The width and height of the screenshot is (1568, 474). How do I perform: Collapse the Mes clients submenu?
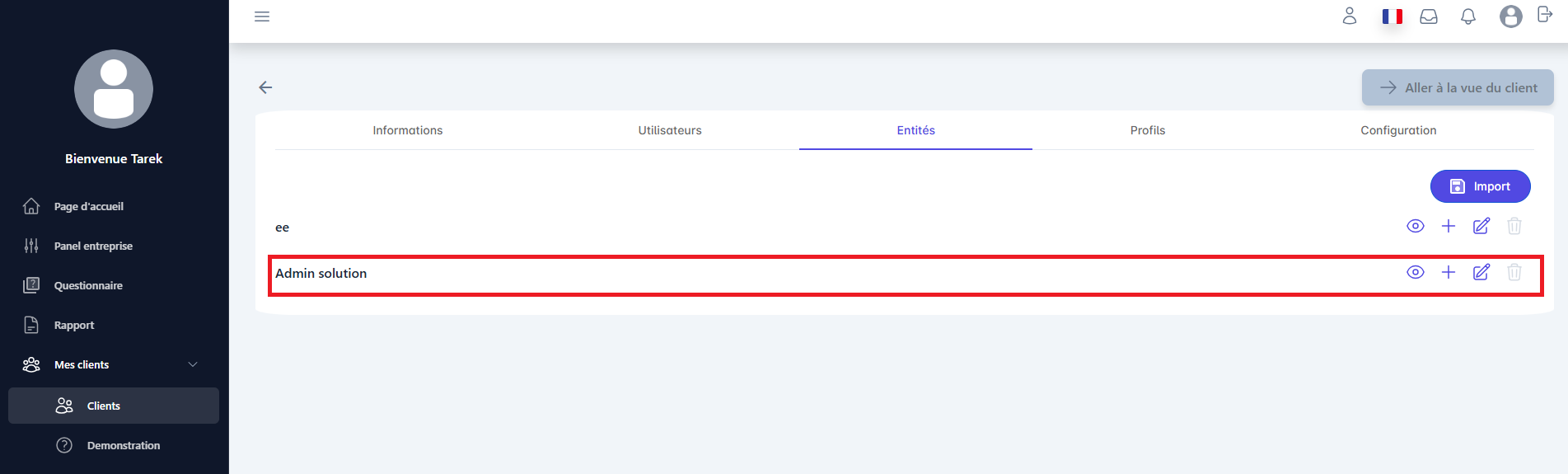pyautogui.click(x=193, y=364)
